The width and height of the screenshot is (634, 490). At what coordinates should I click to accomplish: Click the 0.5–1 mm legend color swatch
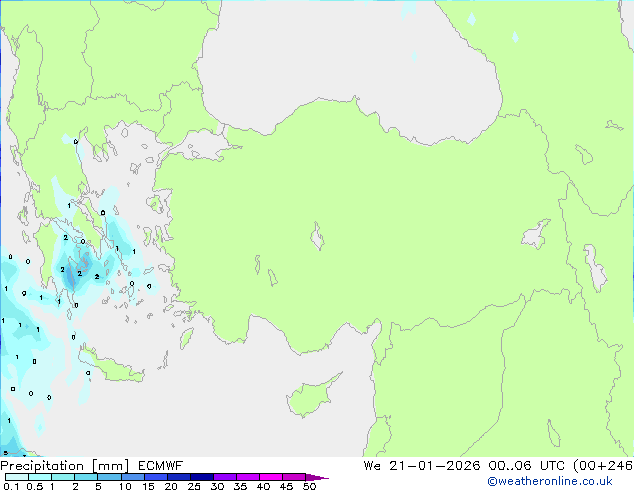(40, 477)
